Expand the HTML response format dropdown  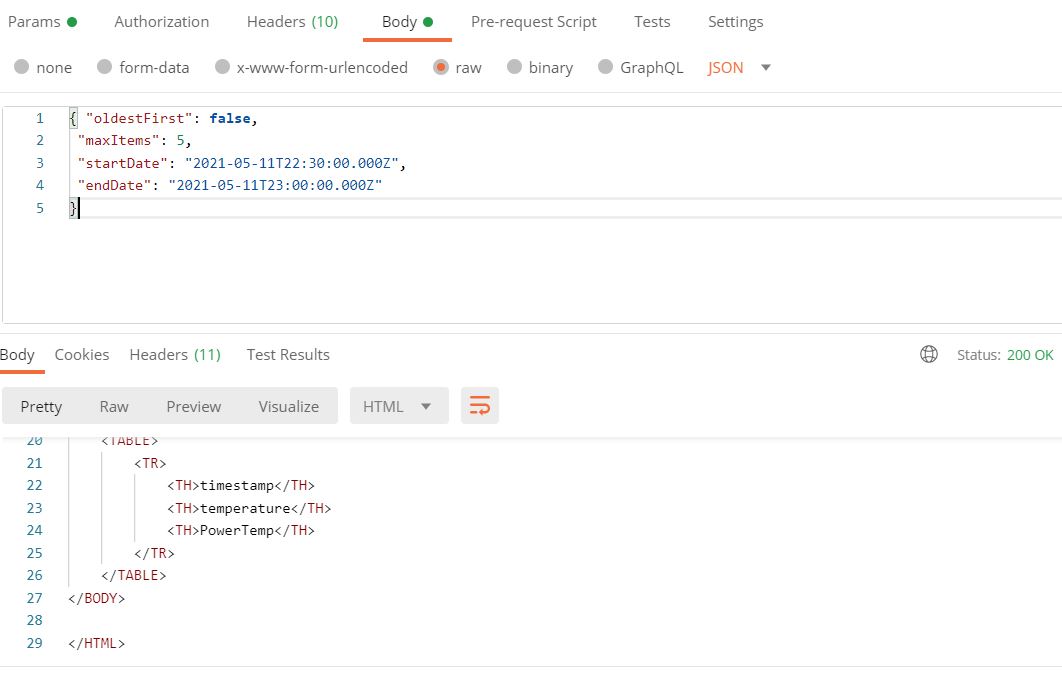pyautogui.click(x=398, y=406)
